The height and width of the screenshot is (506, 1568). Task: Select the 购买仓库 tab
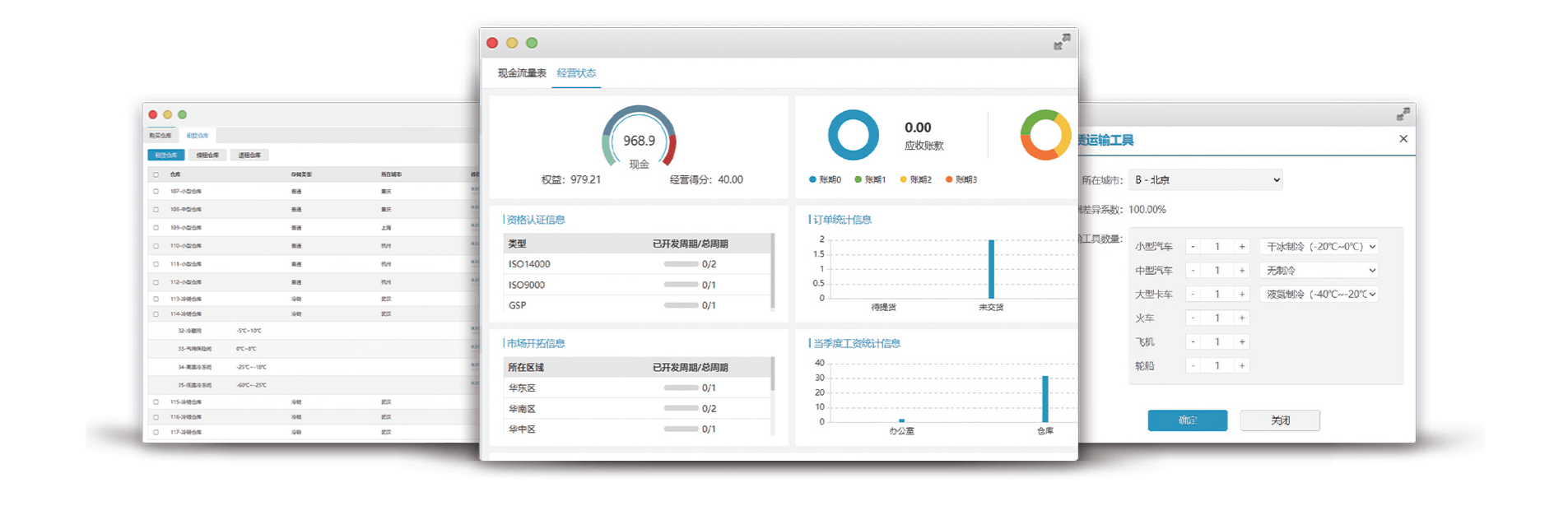pos(161,136)
